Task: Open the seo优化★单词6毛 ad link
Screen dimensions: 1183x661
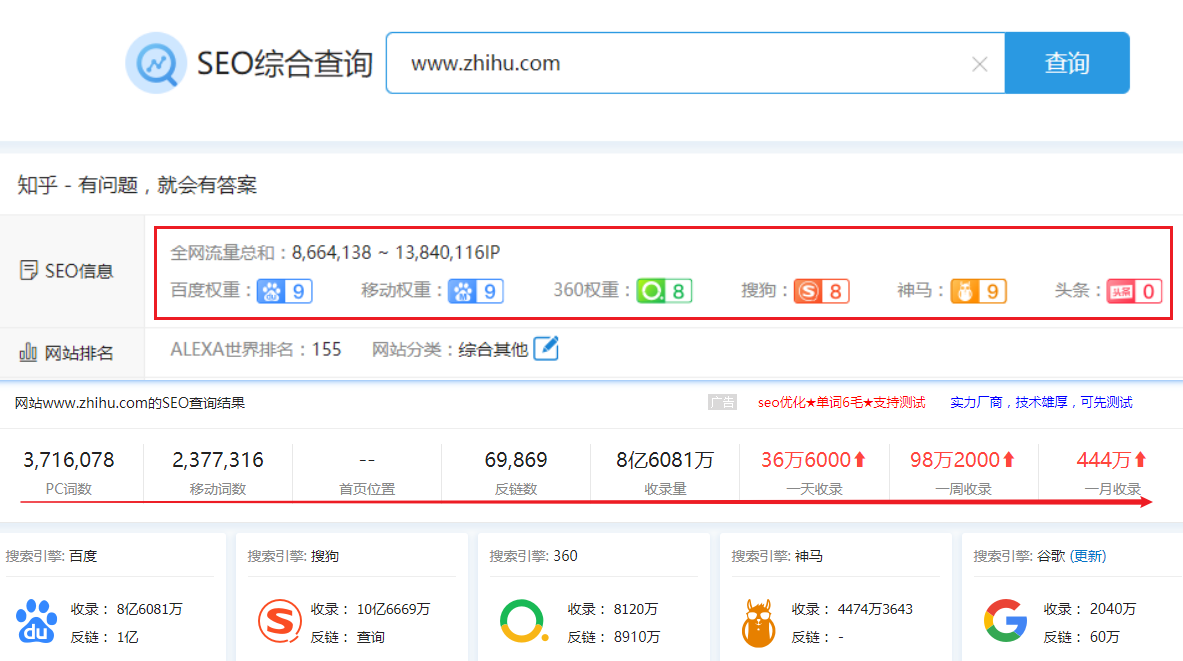Action: pos(841,402)
